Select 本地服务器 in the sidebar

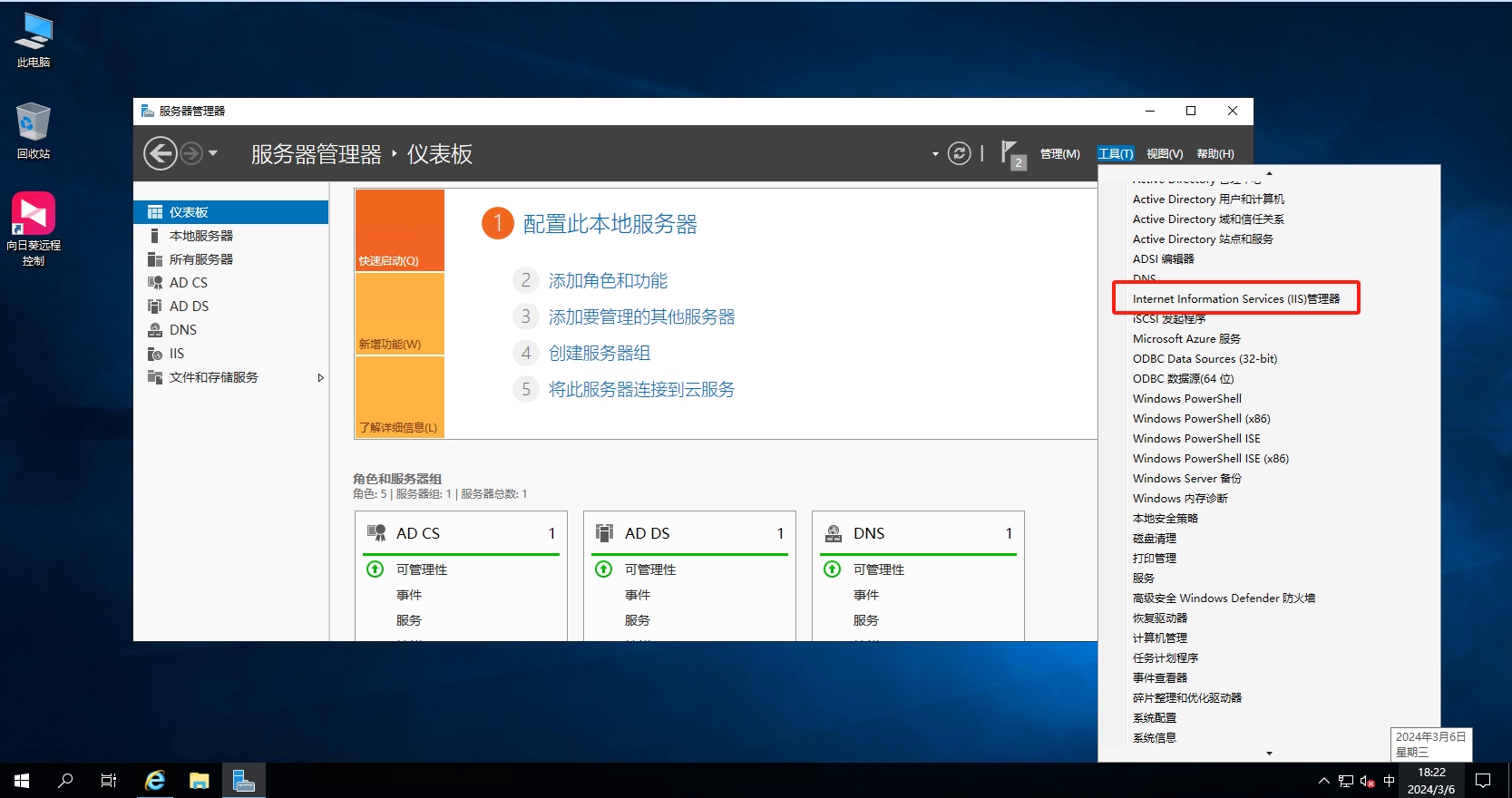[x=201, y=236]
